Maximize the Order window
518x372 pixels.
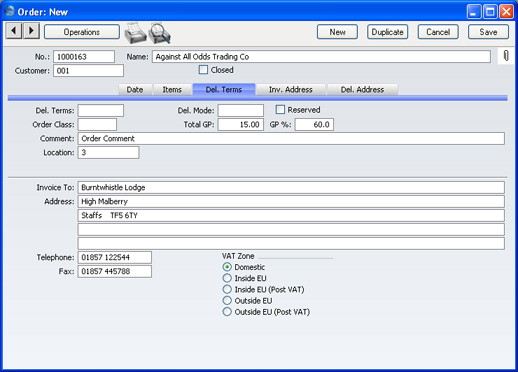490,12
